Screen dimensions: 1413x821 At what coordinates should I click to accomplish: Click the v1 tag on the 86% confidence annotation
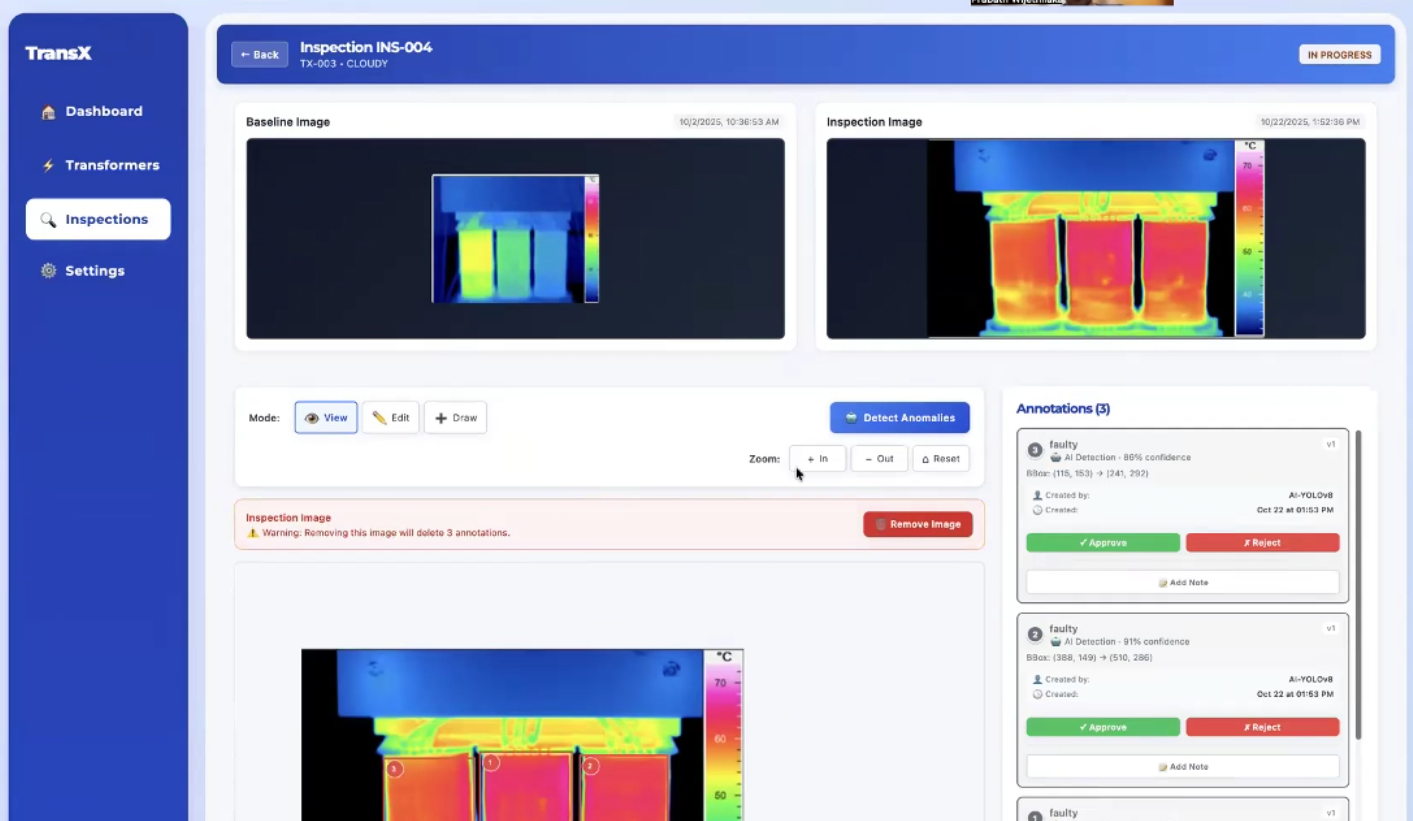[x=1330, y=444]
